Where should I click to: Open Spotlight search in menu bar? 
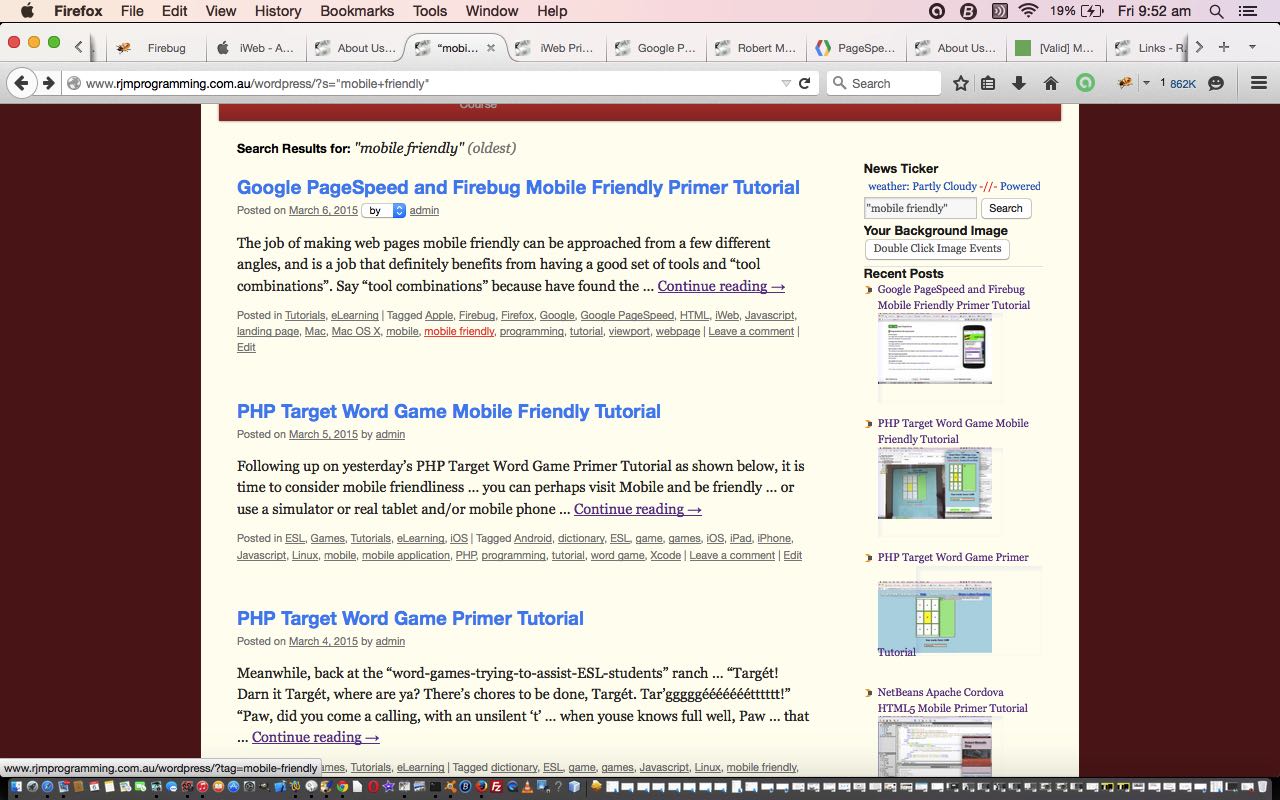click(1216, 11)
